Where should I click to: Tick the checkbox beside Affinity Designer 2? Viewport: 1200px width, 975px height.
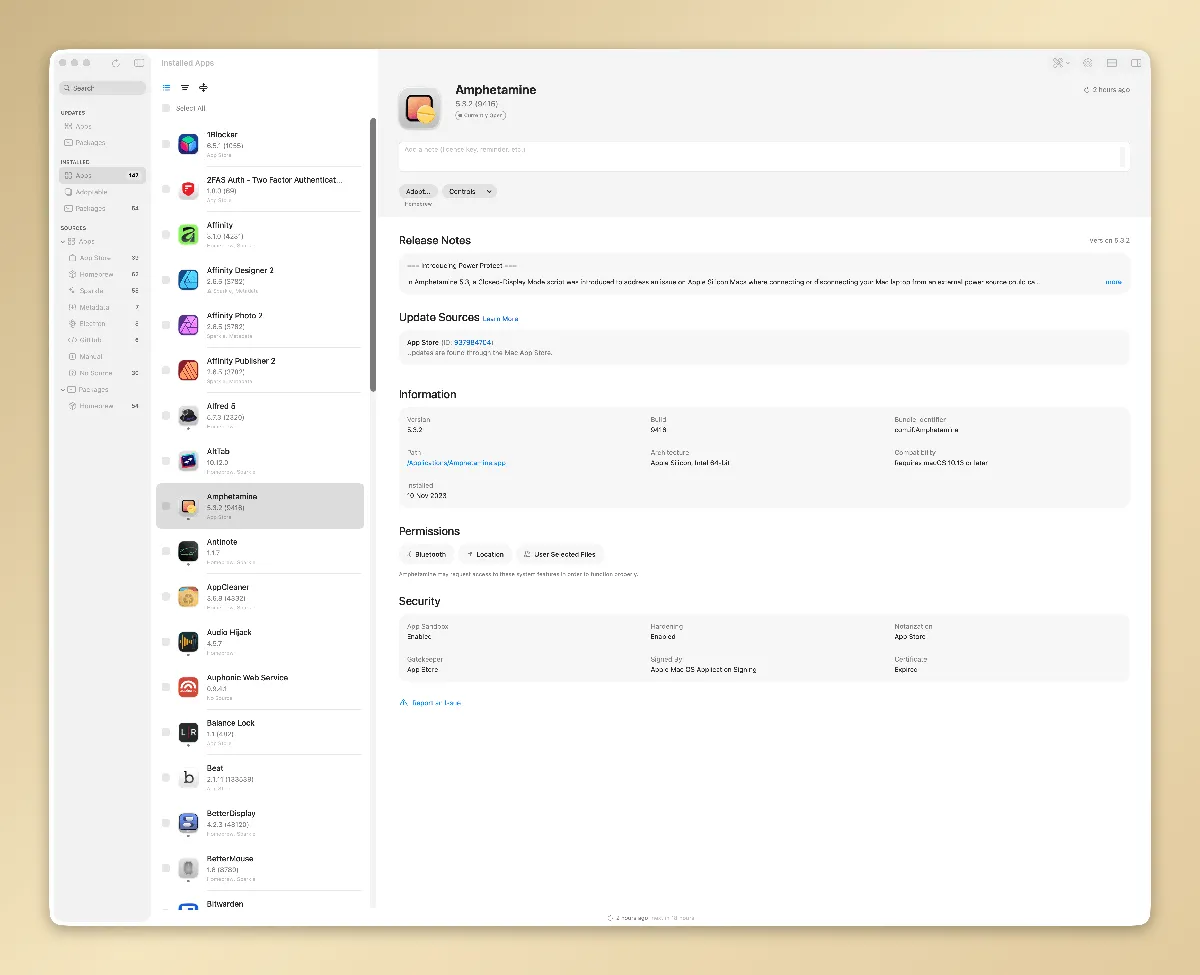(x=166, y=280)
